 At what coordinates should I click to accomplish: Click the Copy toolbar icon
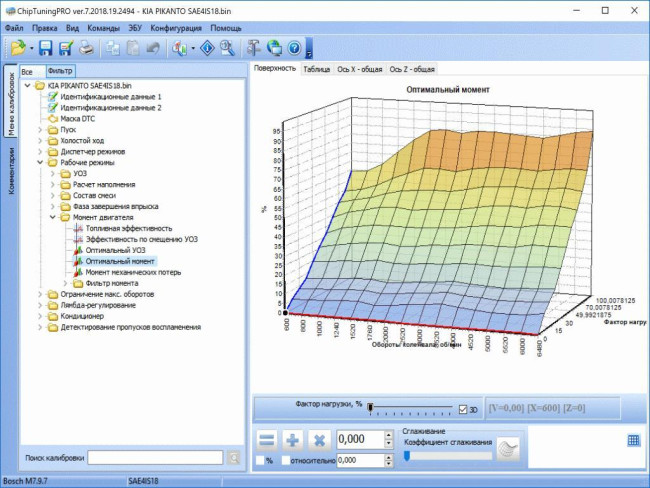pos(112,48)
